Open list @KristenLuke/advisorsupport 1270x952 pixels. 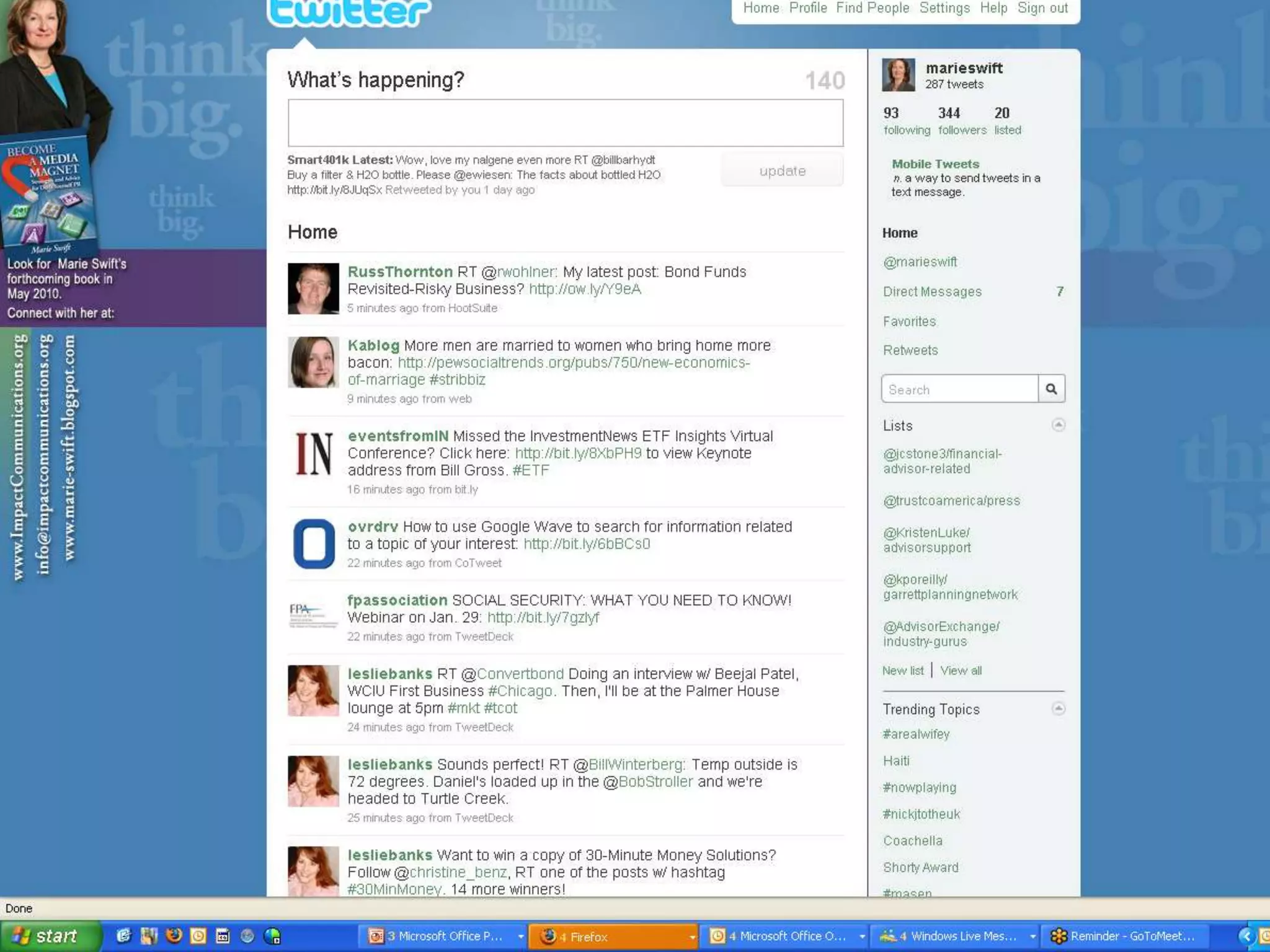[x=926, y=540]
